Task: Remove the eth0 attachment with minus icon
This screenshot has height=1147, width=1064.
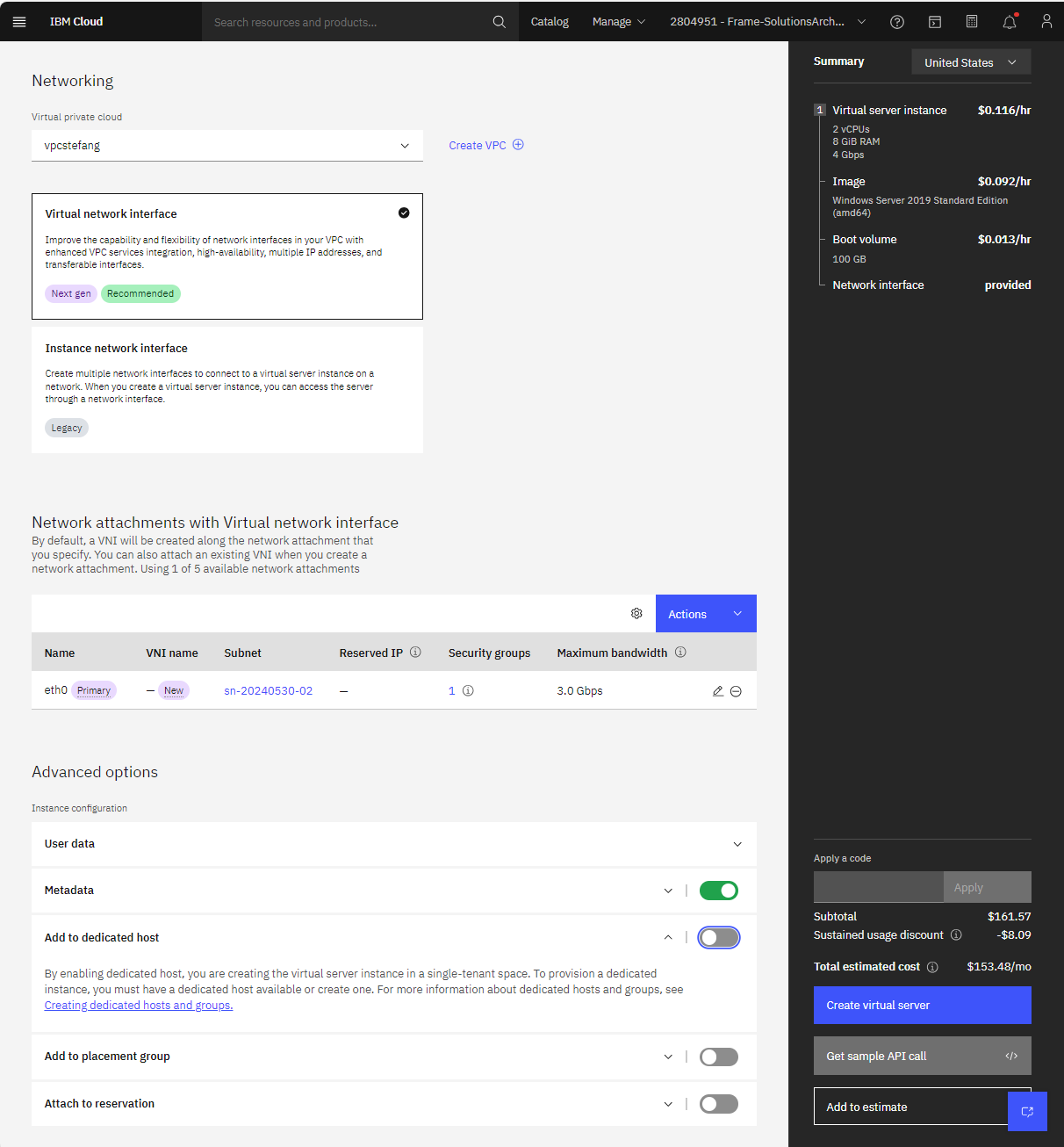Action: (x=737, y=691)
